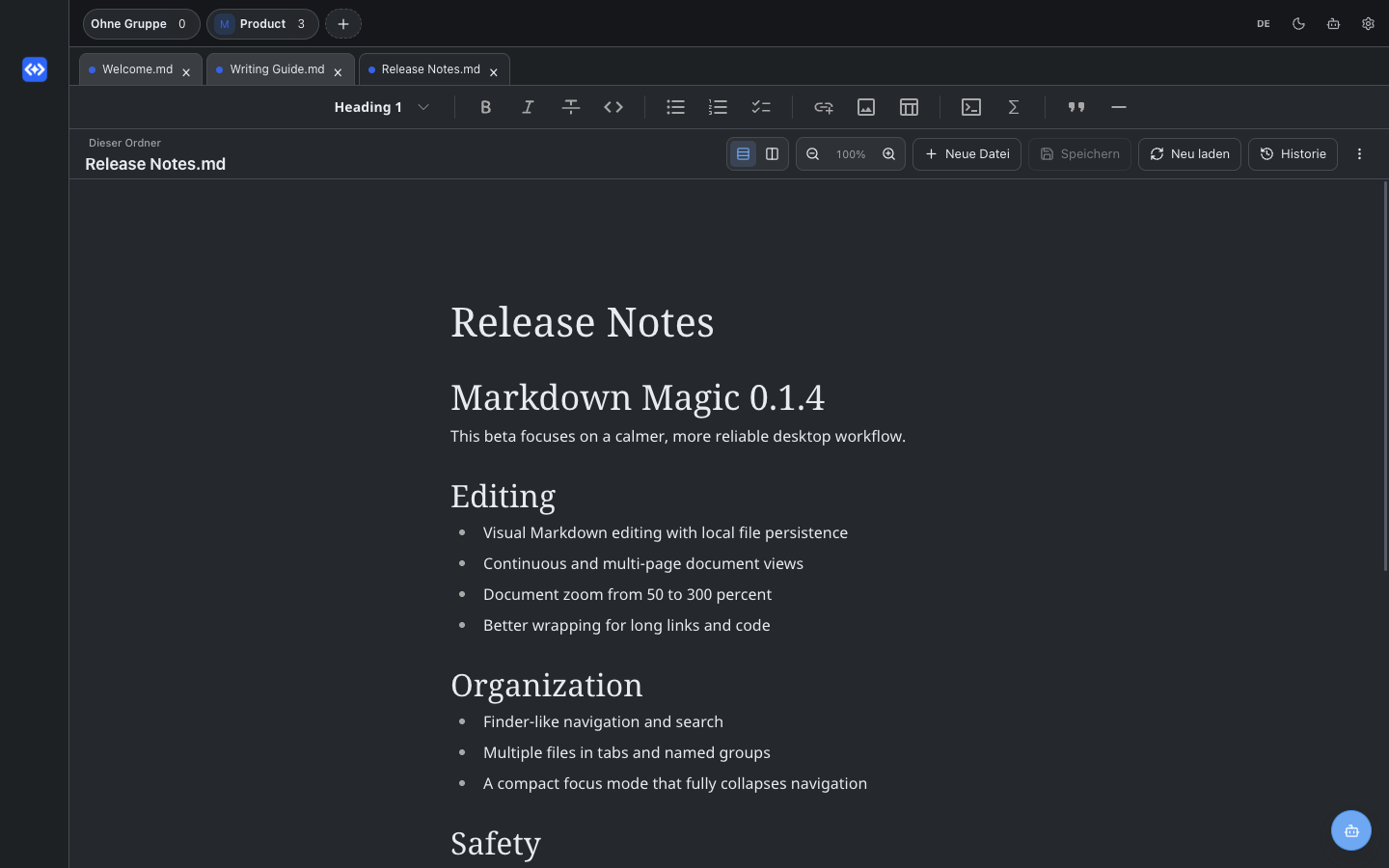
Task: Toggle dark mode moon icon
Action: tap(1298, 24)
